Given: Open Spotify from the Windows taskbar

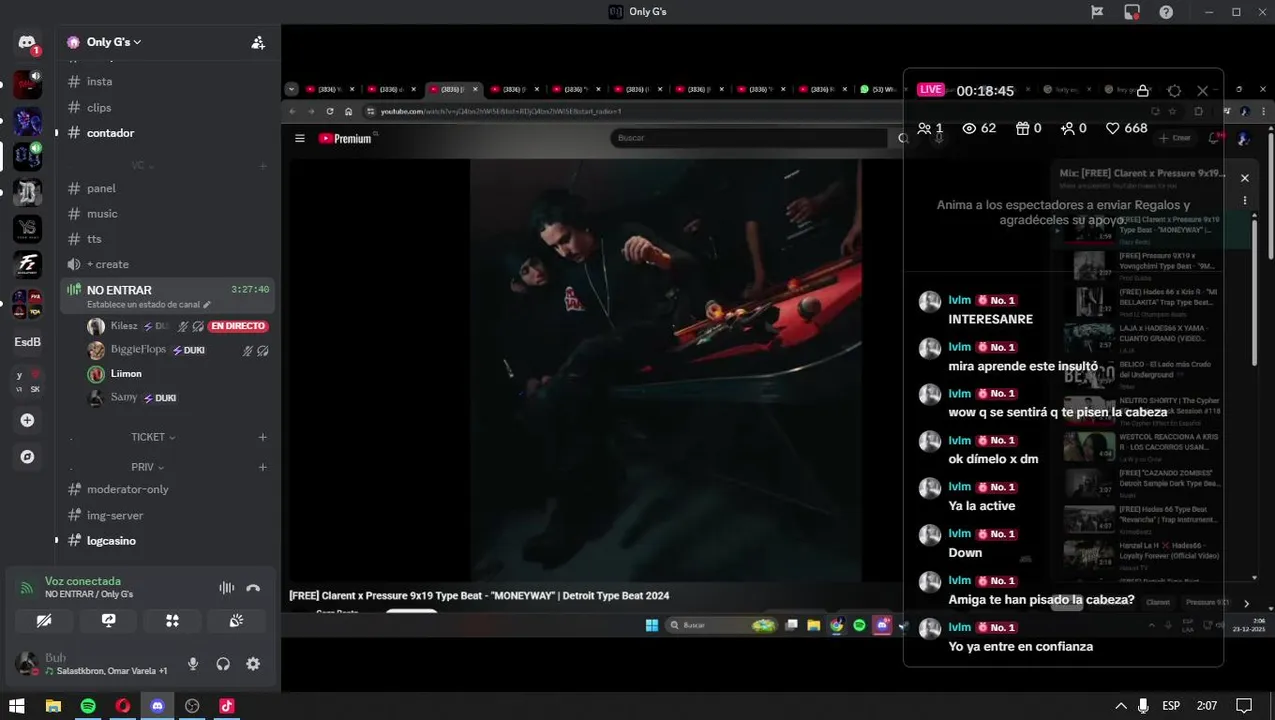Looking at the screenshot, I should tap(88, 706).
